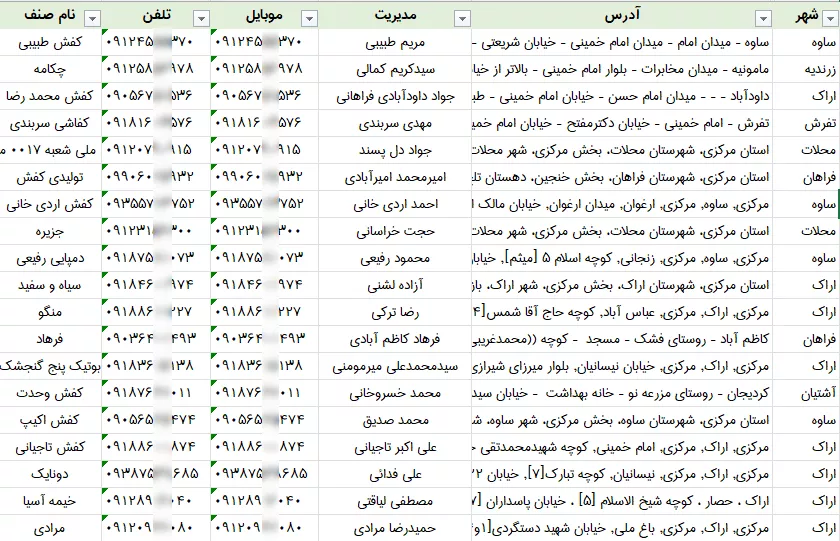Select address cell starting with کاظم آباد
The image size is (840, 541).
point(622,339)
